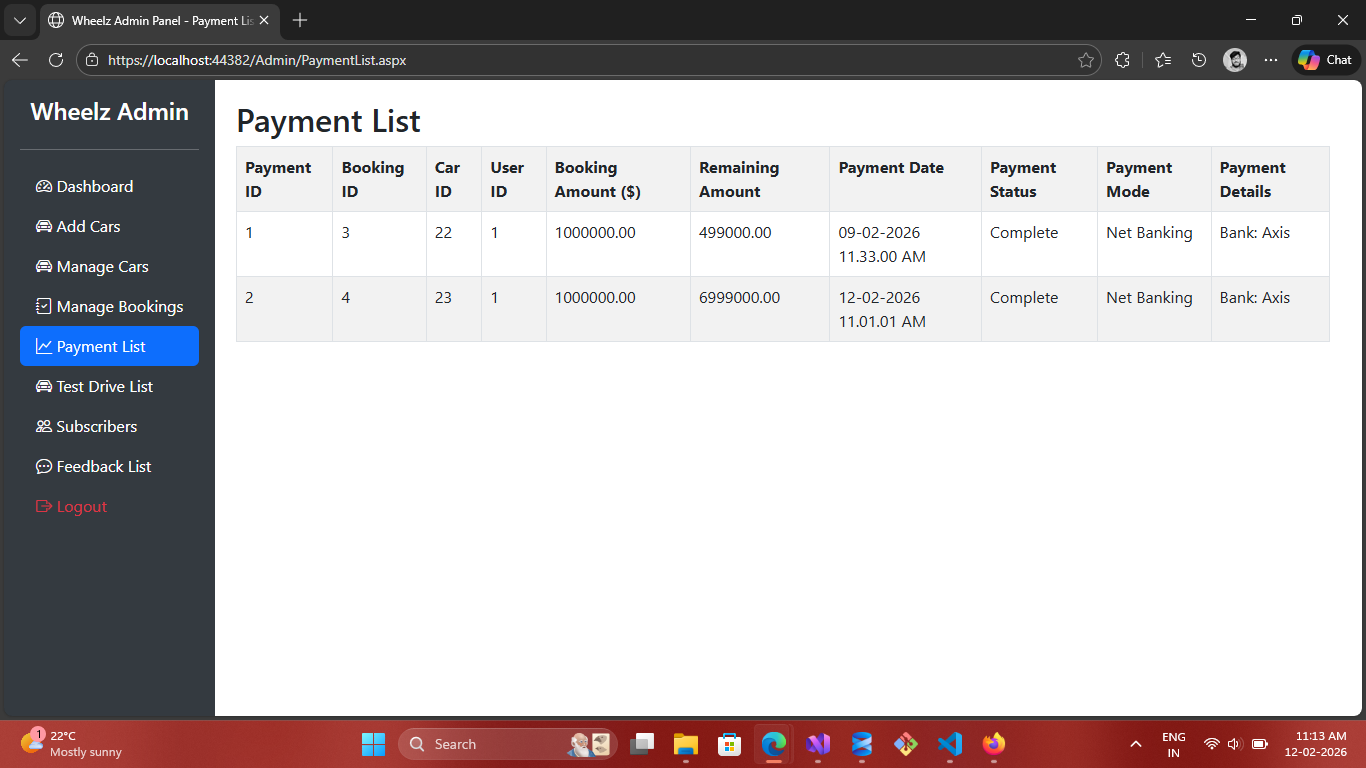The width and height of the screenshot is (1366, 768).
Task: Open the browser Settings and more menu
Action: point(1271,60)
